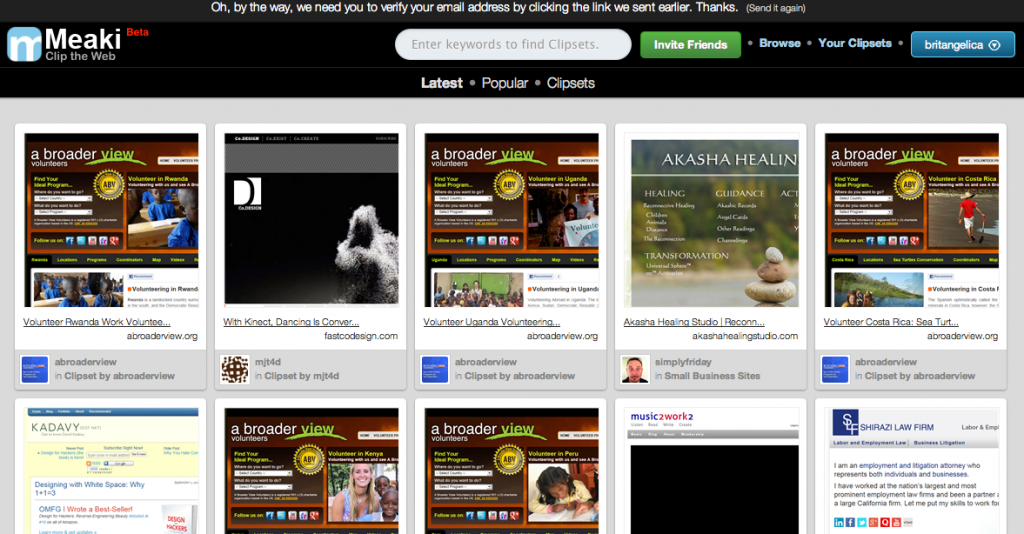Open the Volunteer in Peru thumbnail
This screenshot has height=534, width=1024.
[511, 471]
